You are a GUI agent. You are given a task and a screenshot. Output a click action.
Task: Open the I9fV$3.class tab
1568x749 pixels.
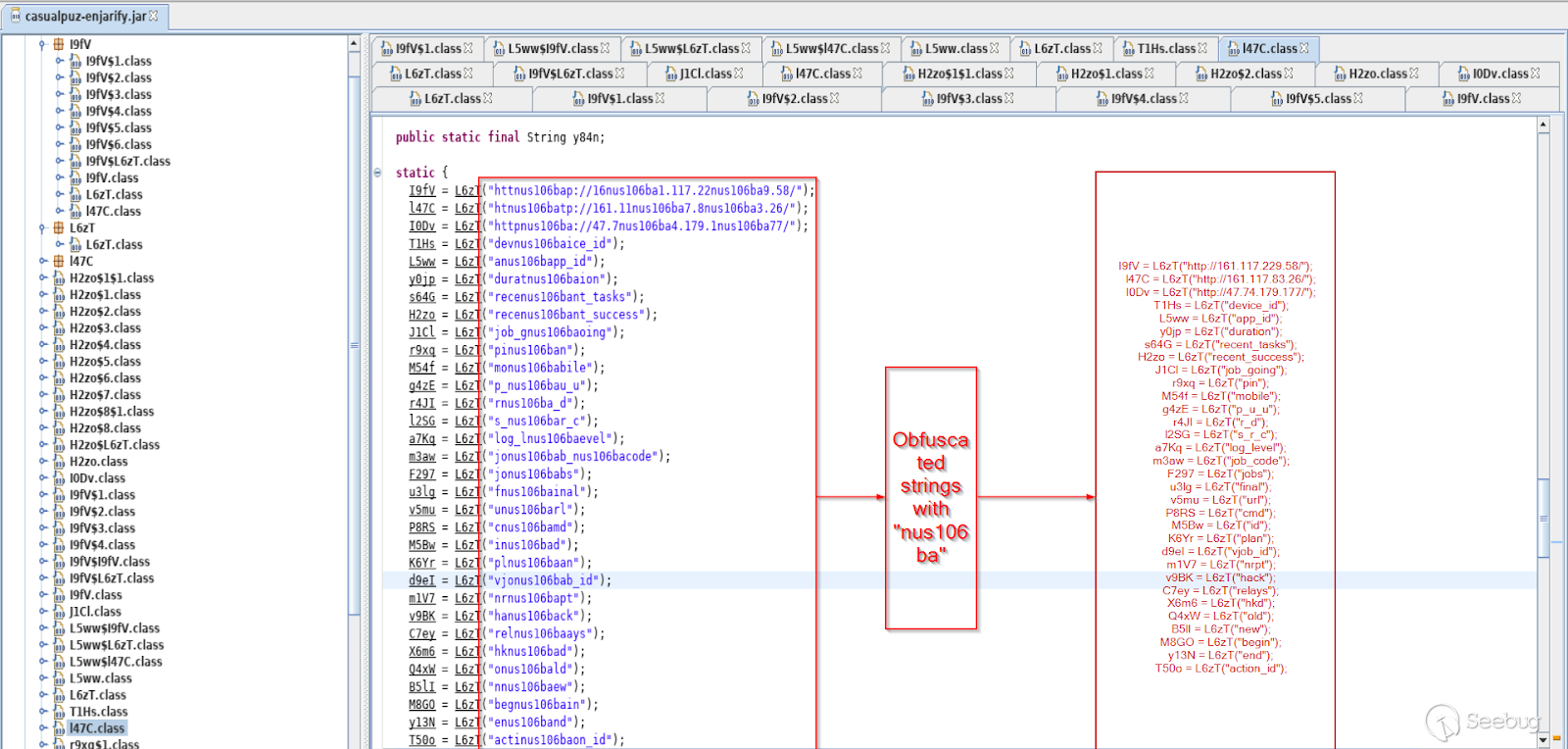(x=967, y=98)
